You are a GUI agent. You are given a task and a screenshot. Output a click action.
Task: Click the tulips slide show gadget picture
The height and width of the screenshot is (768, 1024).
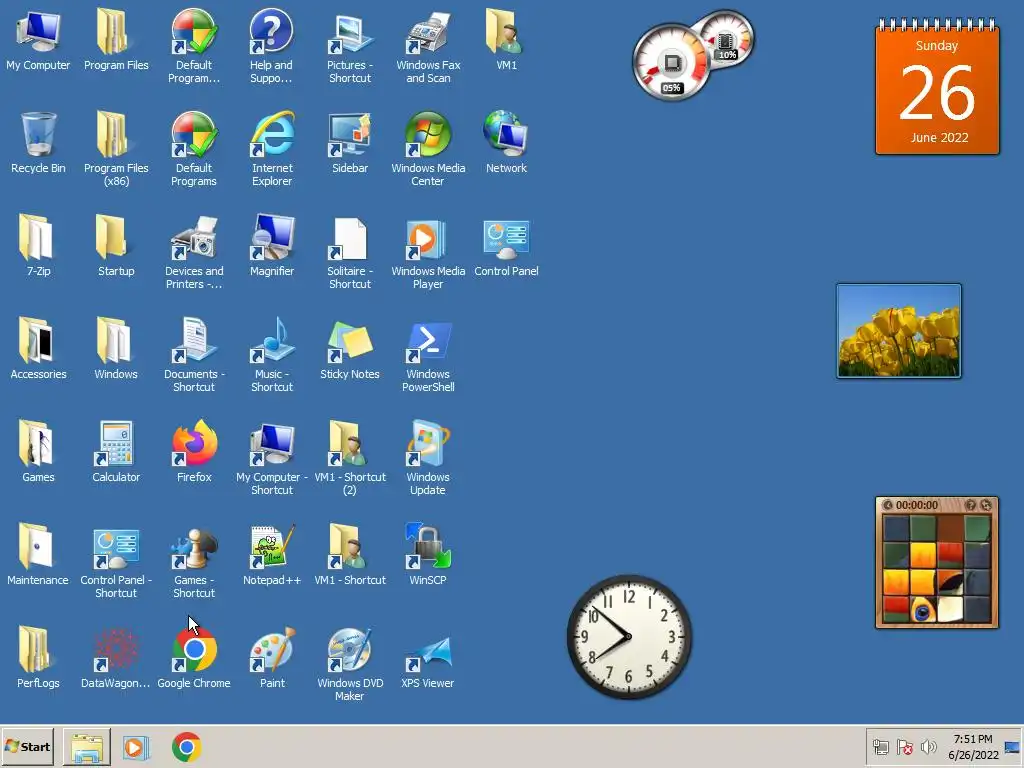899,330
